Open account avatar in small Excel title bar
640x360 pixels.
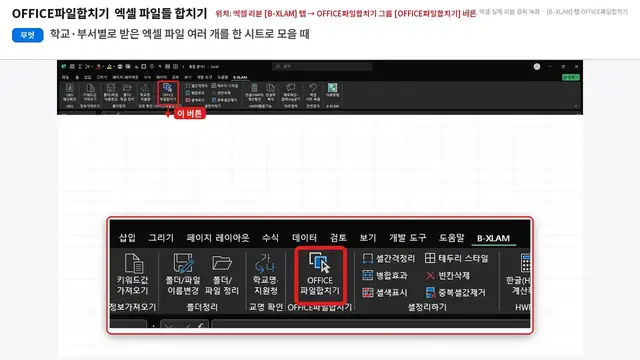point(537,67)
